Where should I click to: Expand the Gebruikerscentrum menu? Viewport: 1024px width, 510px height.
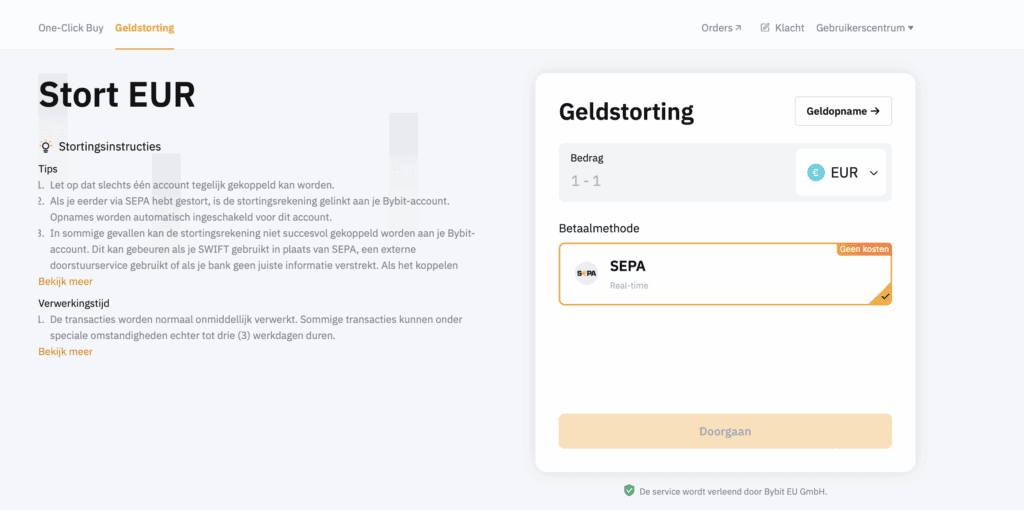tap(864, 28)
